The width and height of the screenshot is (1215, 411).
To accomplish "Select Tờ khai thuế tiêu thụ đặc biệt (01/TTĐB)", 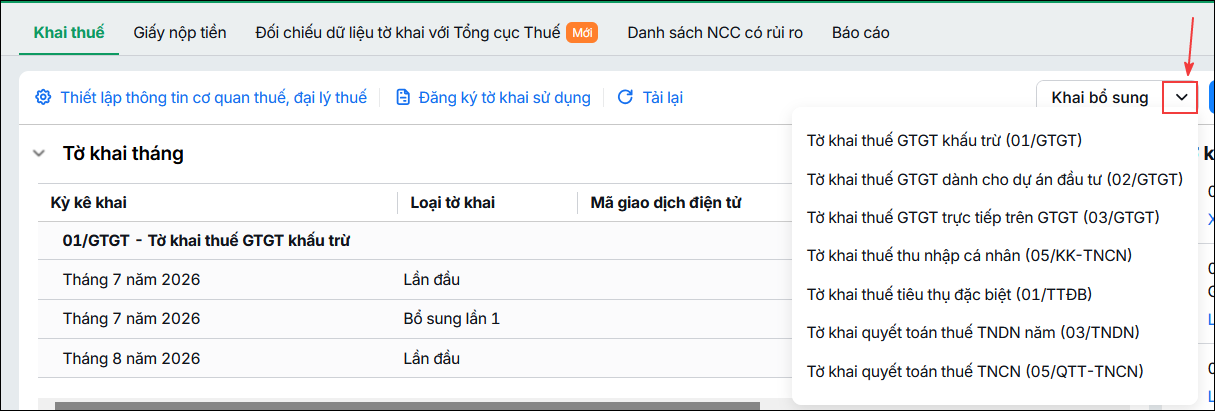I will click(x=949, y=294).
